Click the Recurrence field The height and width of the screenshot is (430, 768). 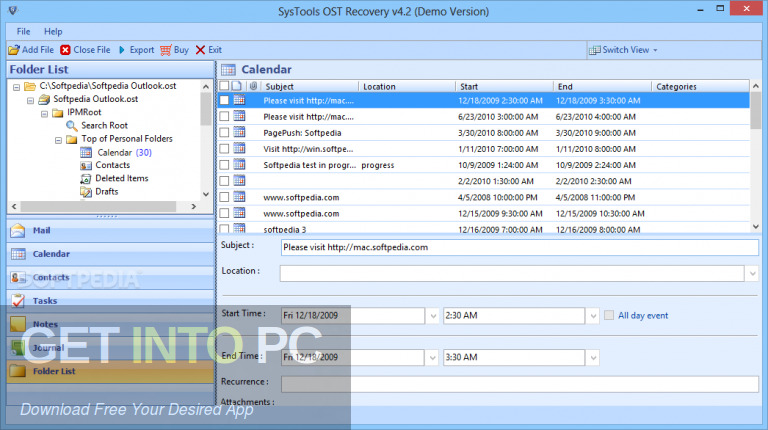click(x=520, y=384)
